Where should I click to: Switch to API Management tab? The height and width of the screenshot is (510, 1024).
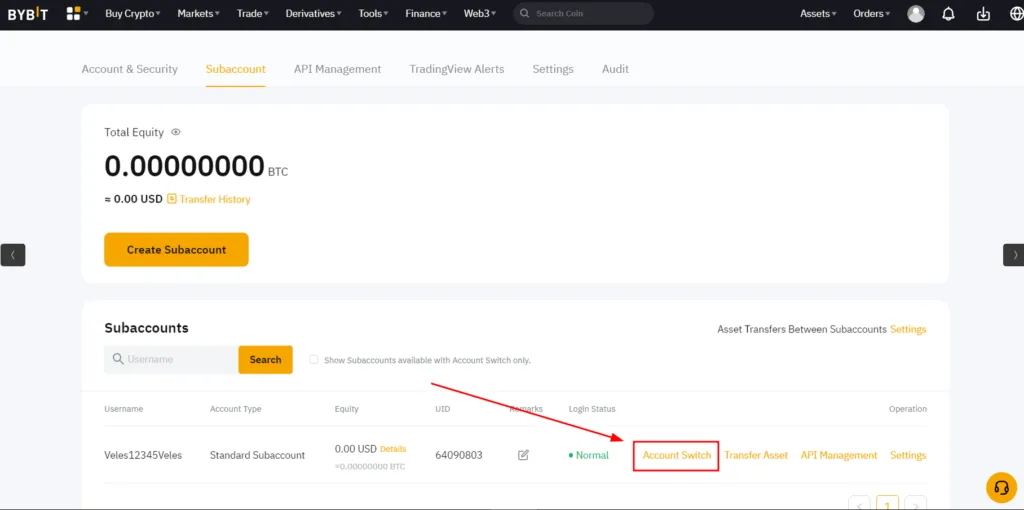coord(337,69)
